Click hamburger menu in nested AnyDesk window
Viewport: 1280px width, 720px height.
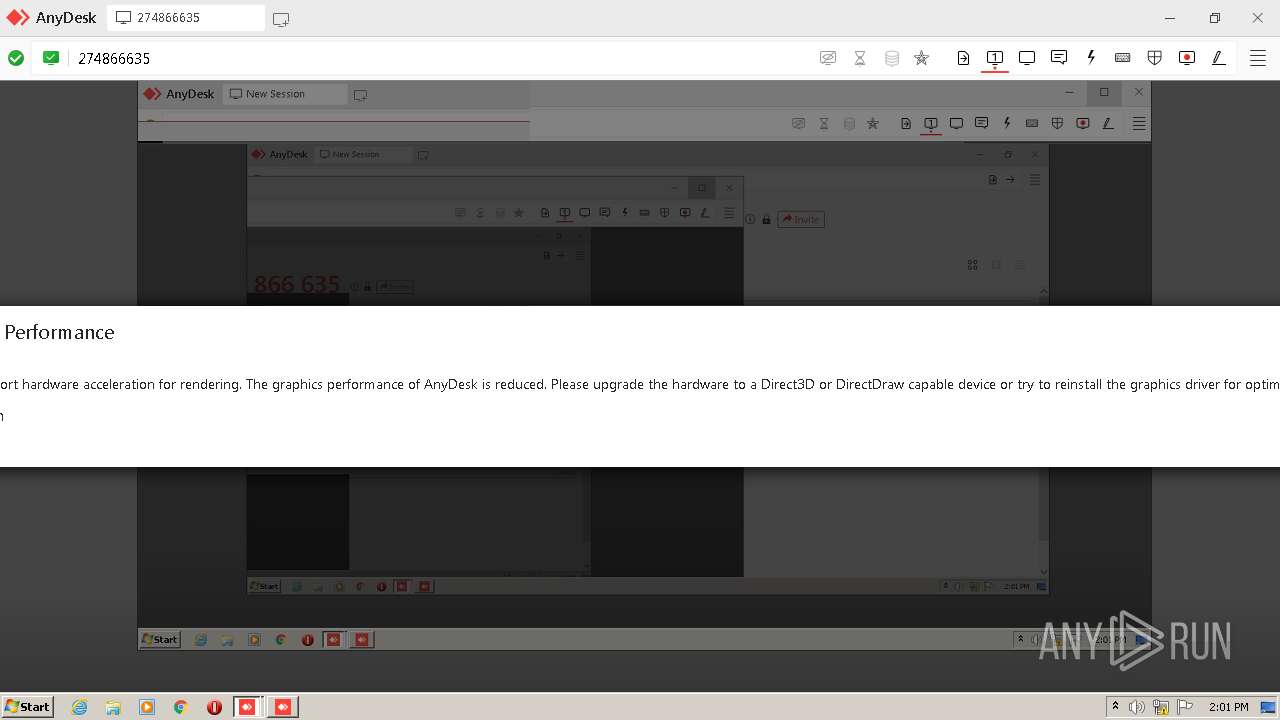(1139, 123)
